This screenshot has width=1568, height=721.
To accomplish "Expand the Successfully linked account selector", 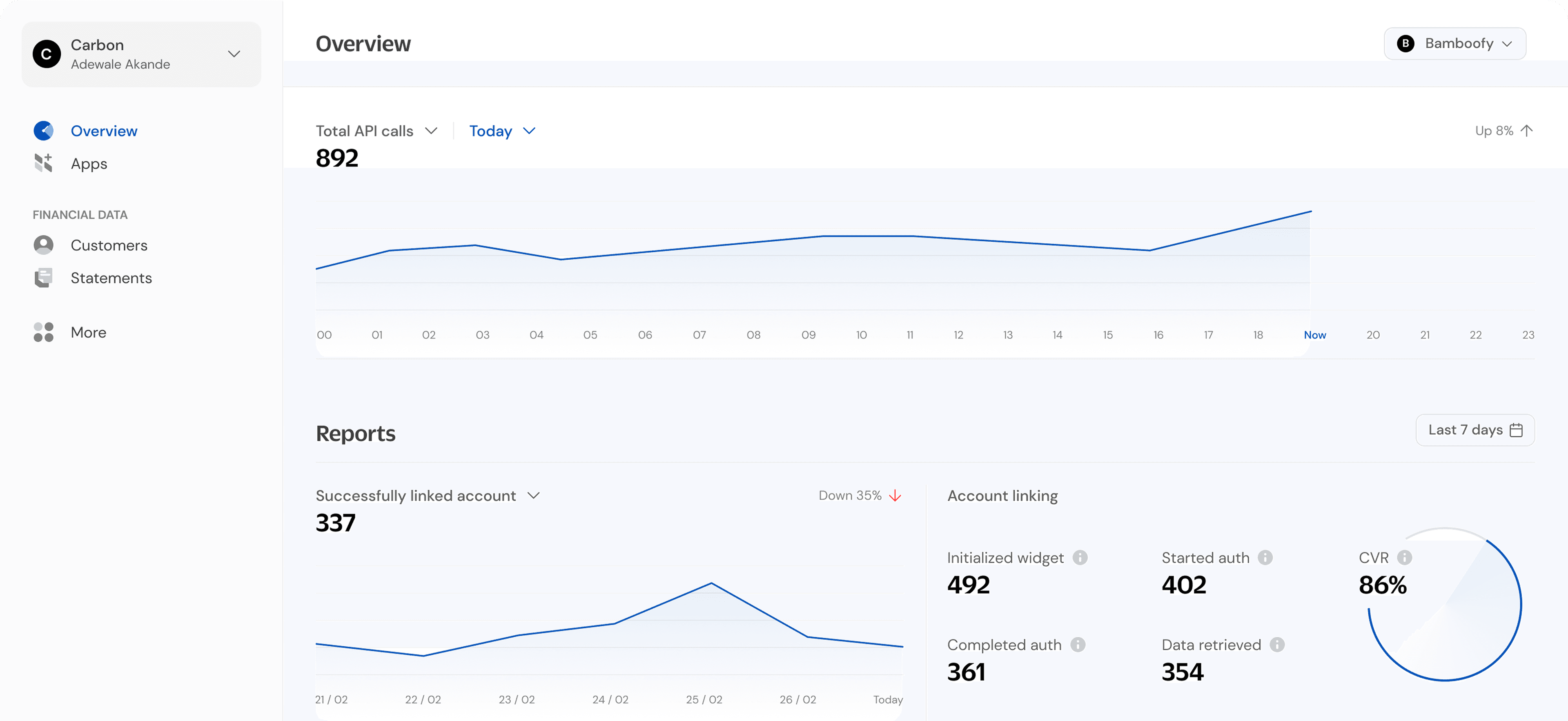I will [x=533, y=495].
